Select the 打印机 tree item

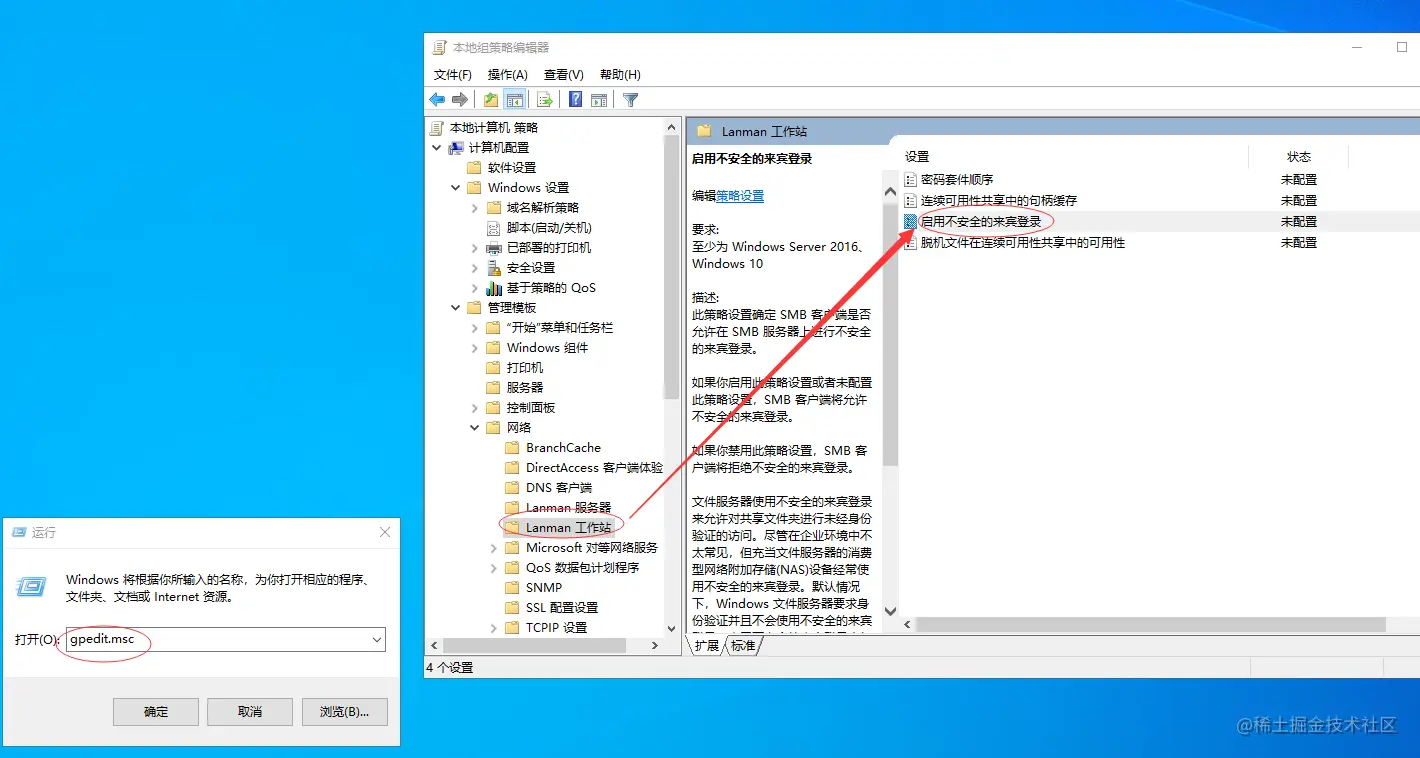[525, 368]
